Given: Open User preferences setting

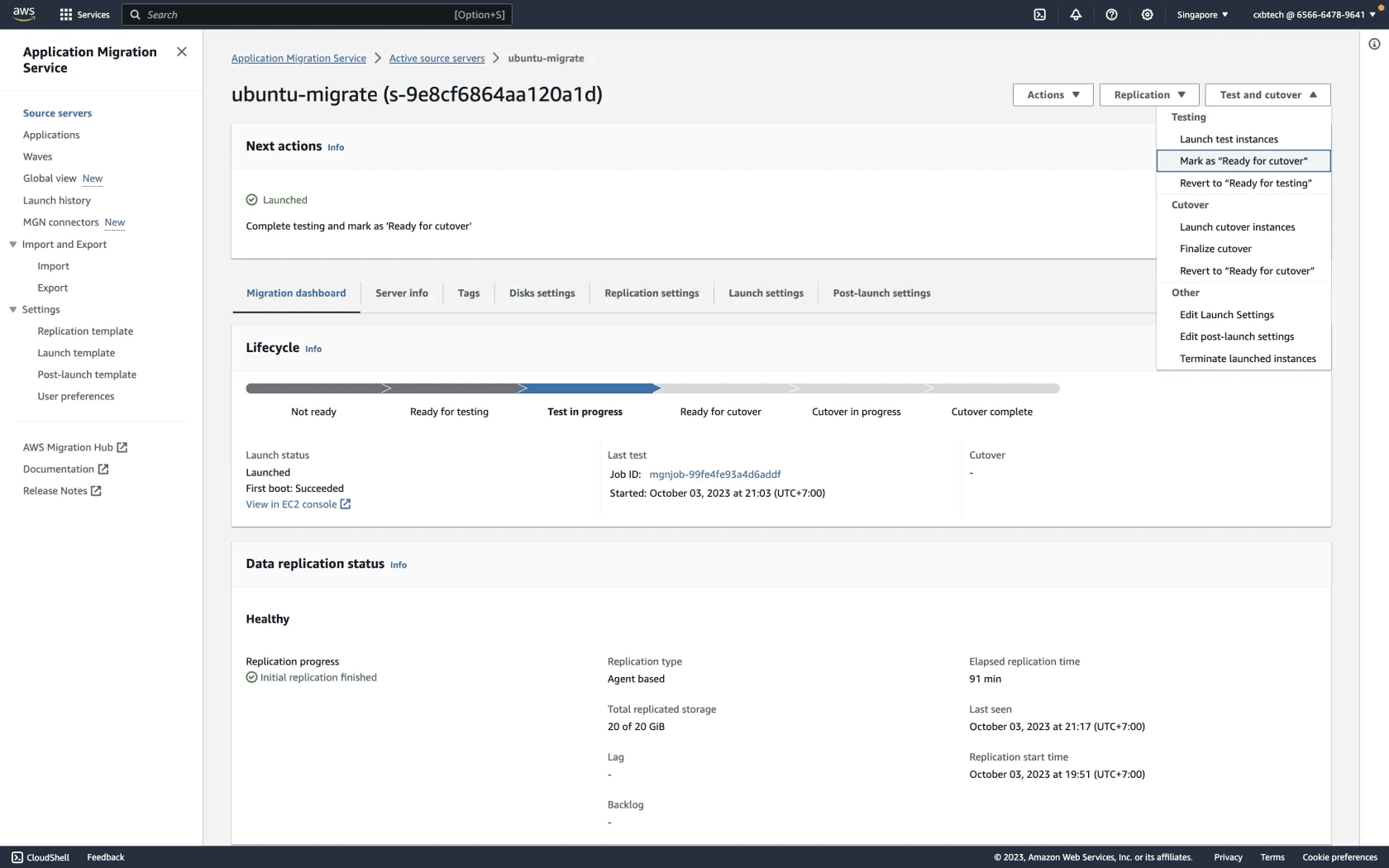Looking at the screenshot, I should [x=76, y=397].
